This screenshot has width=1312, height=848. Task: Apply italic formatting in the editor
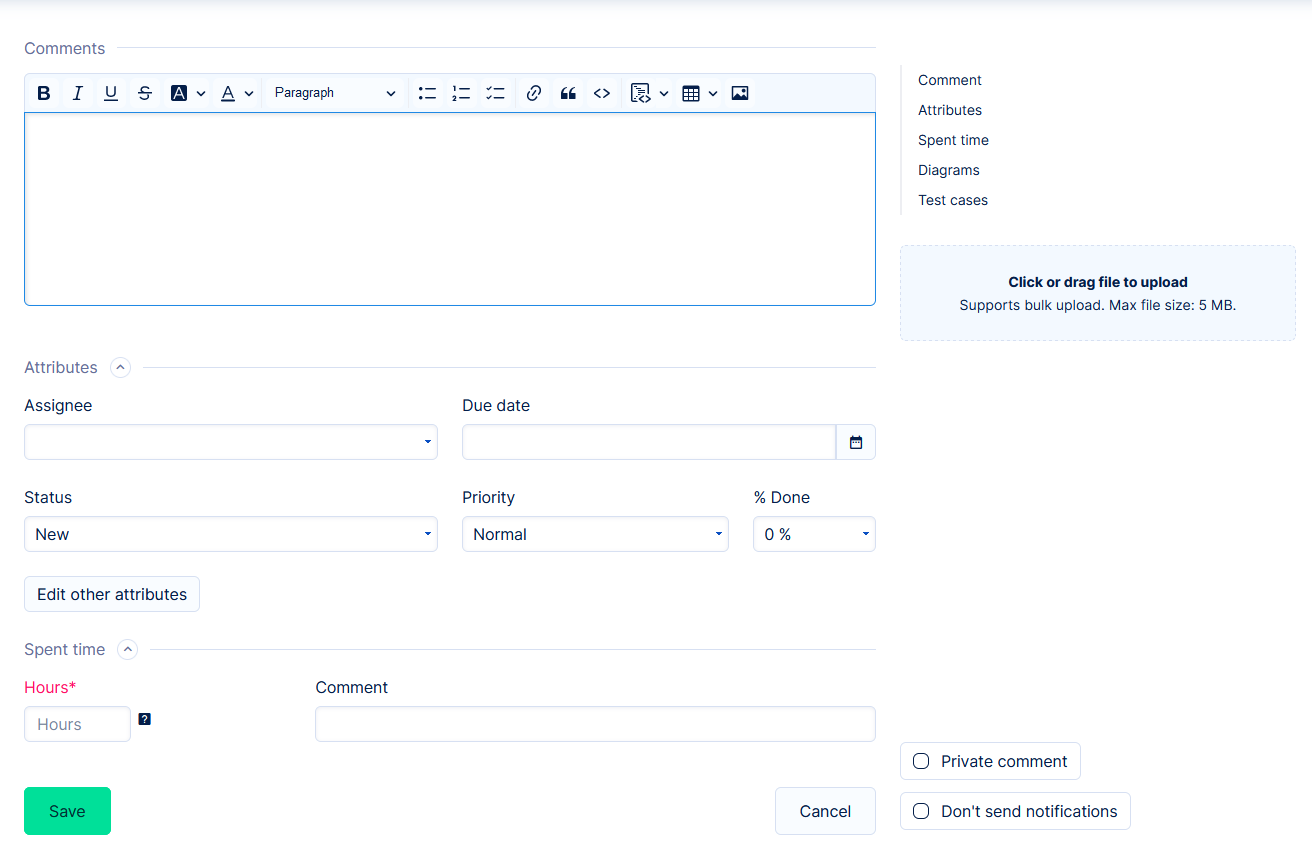pyautogui.click(x=77, y=93)
